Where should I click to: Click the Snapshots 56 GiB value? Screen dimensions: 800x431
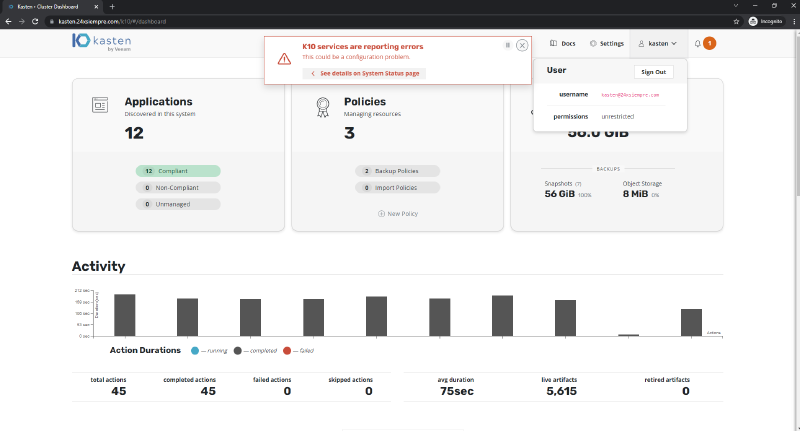pyautogui.click(x=560, y=194)
